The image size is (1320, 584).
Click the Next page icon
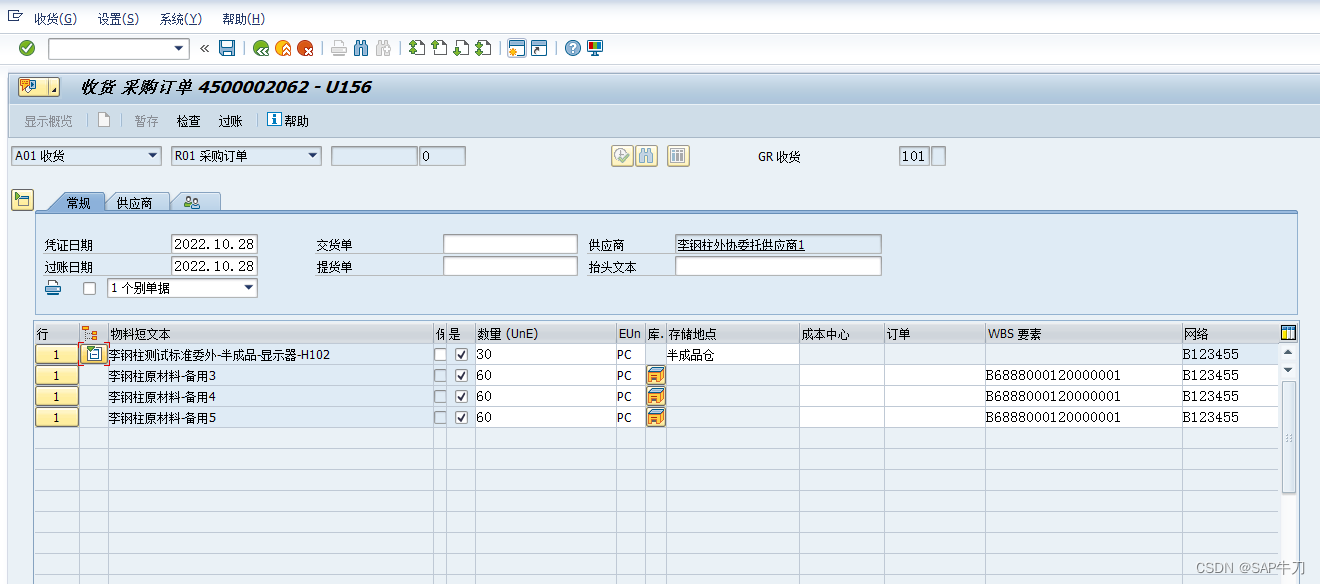click(x=461, y=48)
